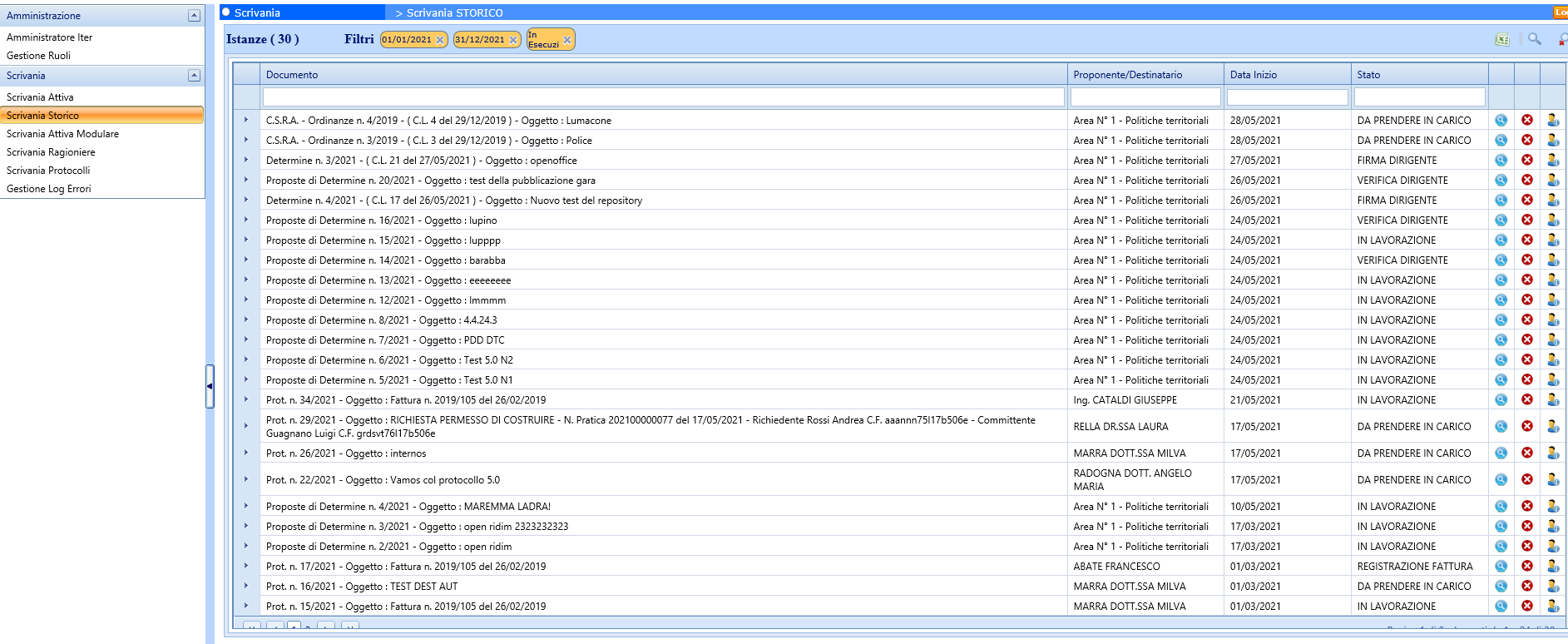View details of Prot. n. 22/2021 row
Viewport: 1568px width, 644px height.
pos(1501,479)
